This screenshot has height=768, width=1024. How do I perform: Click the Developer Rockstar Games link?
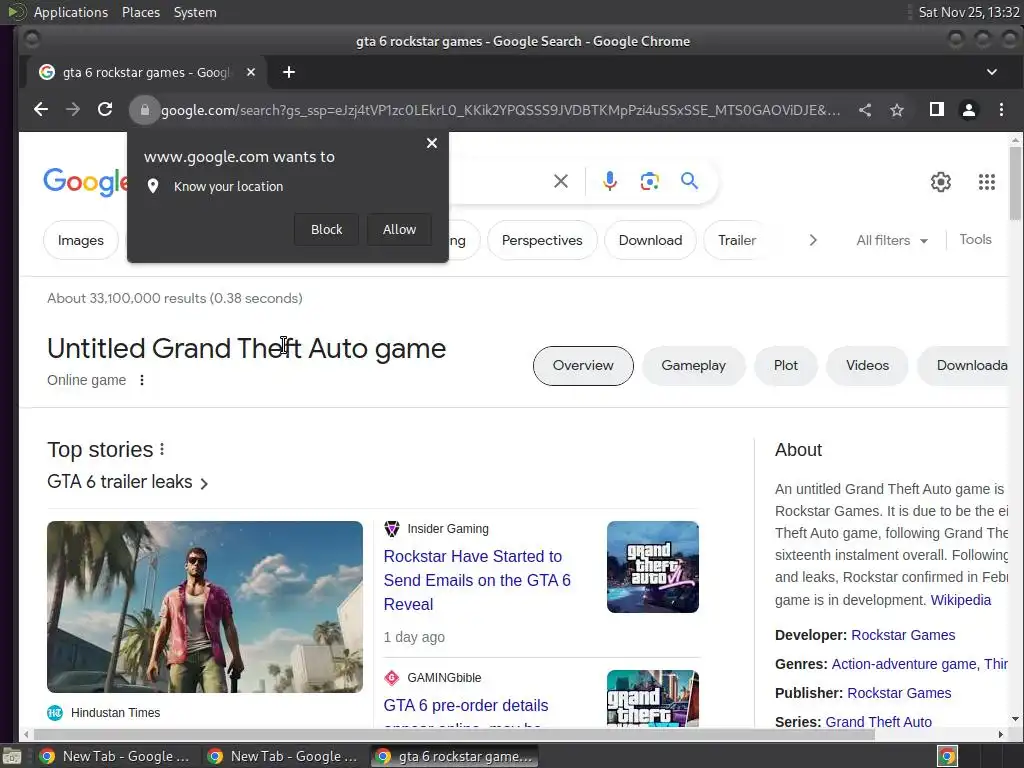903,635
